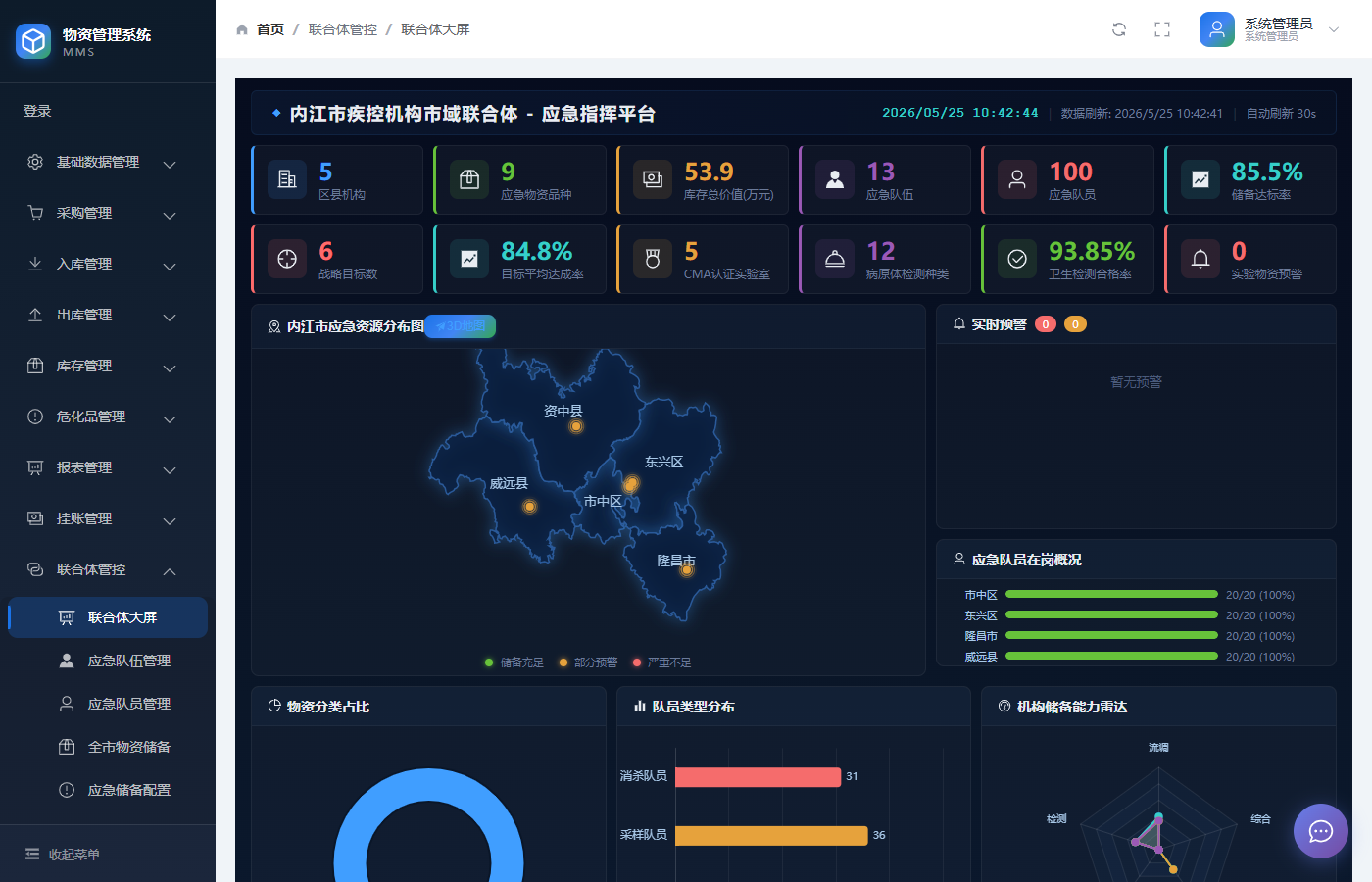Collapse the 联合体管控 menu chevron
Viewport: 1372px width, 882px height.
click(170, 571)
